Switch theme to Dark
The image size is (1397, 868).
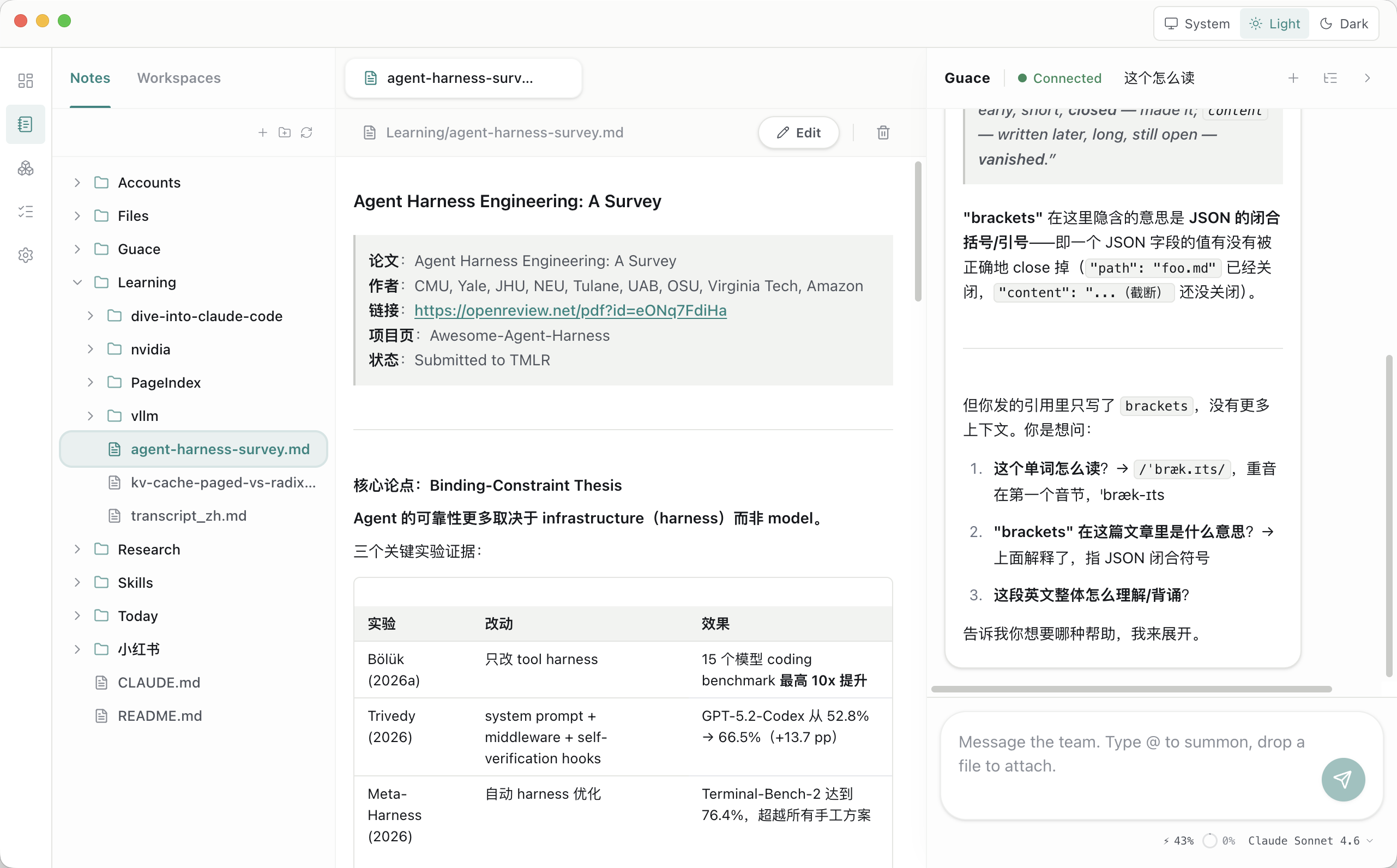(1344, 23)
